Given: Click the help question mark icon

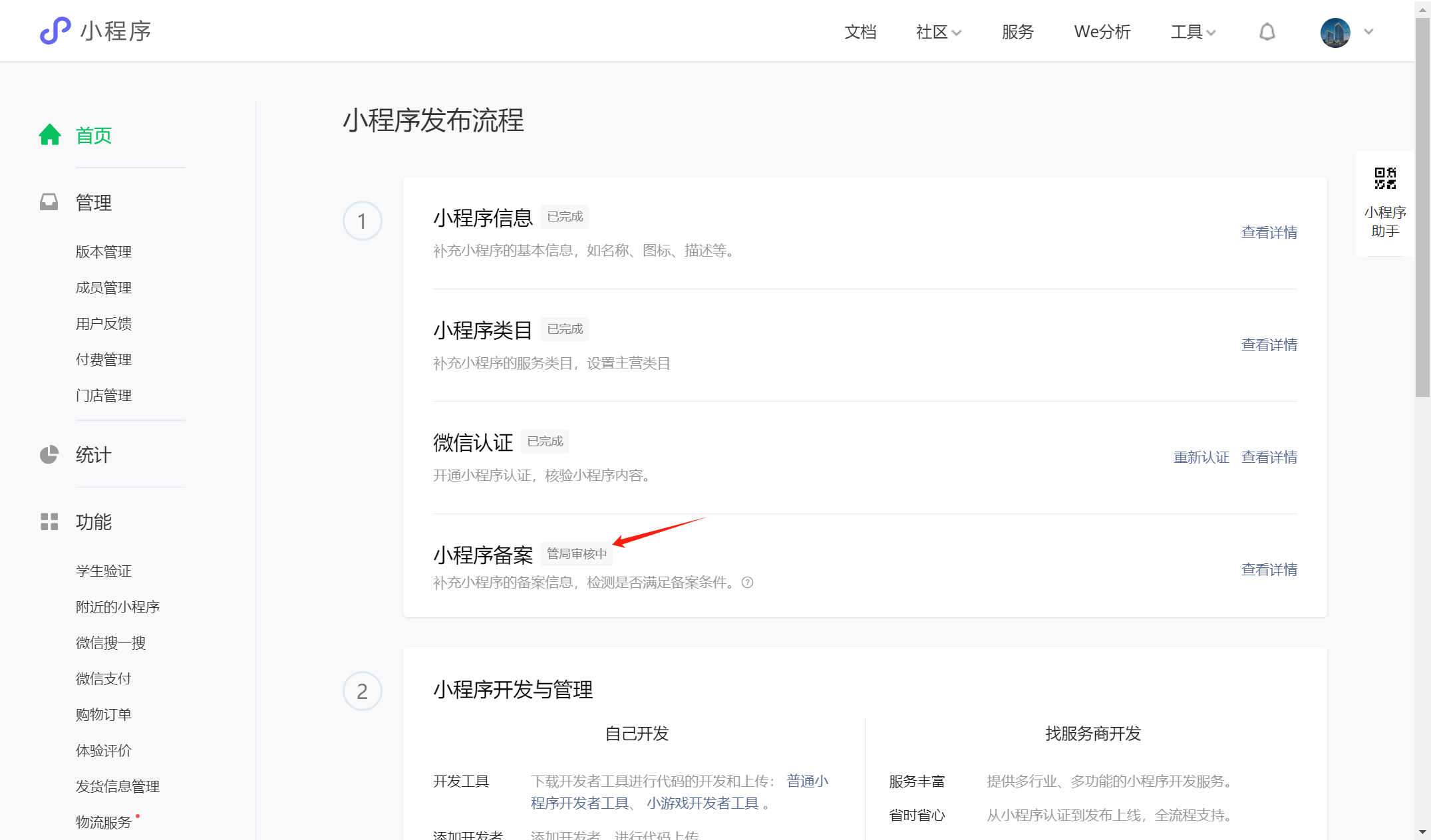Looking at the screenshot, I should (x=748, y=583).
